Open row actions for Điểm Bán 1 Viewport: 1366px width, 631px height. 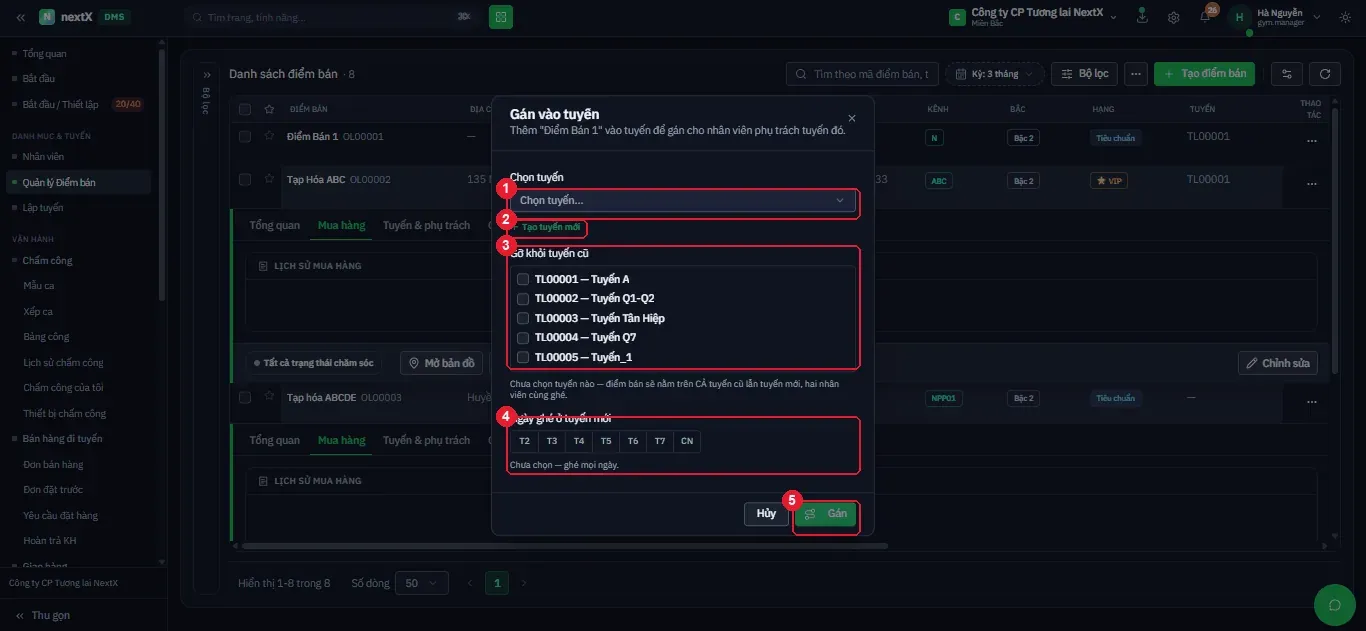[x=1312, y=141]
